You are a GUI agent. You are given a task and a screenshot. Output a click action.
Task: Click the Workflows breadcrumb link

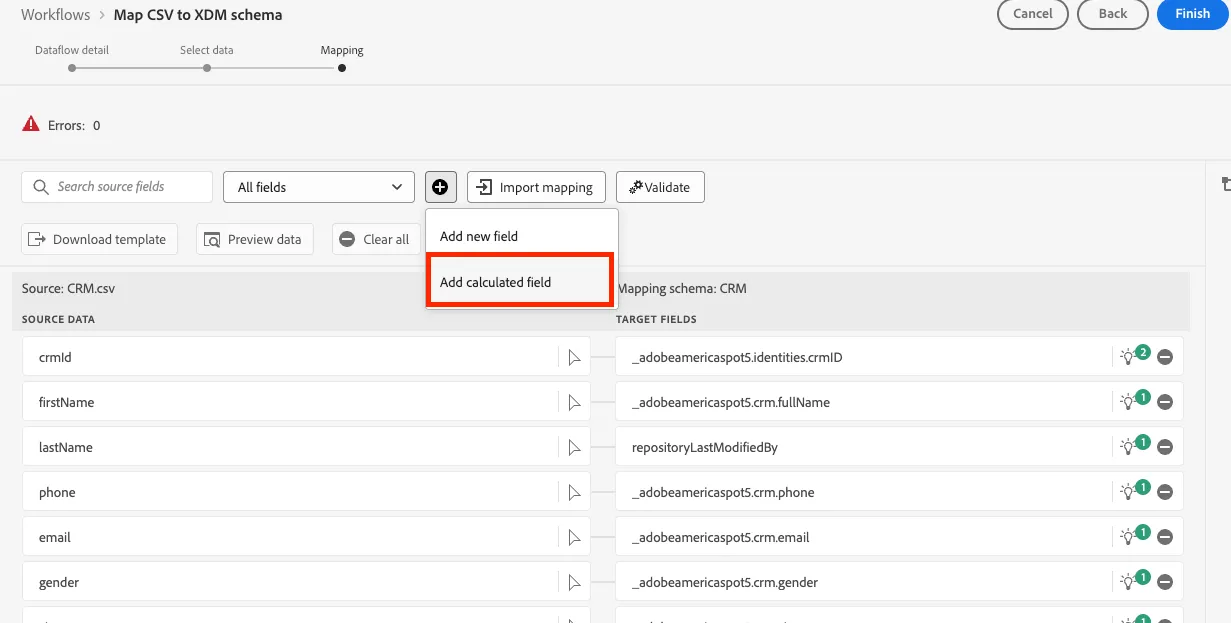[56, 15]
